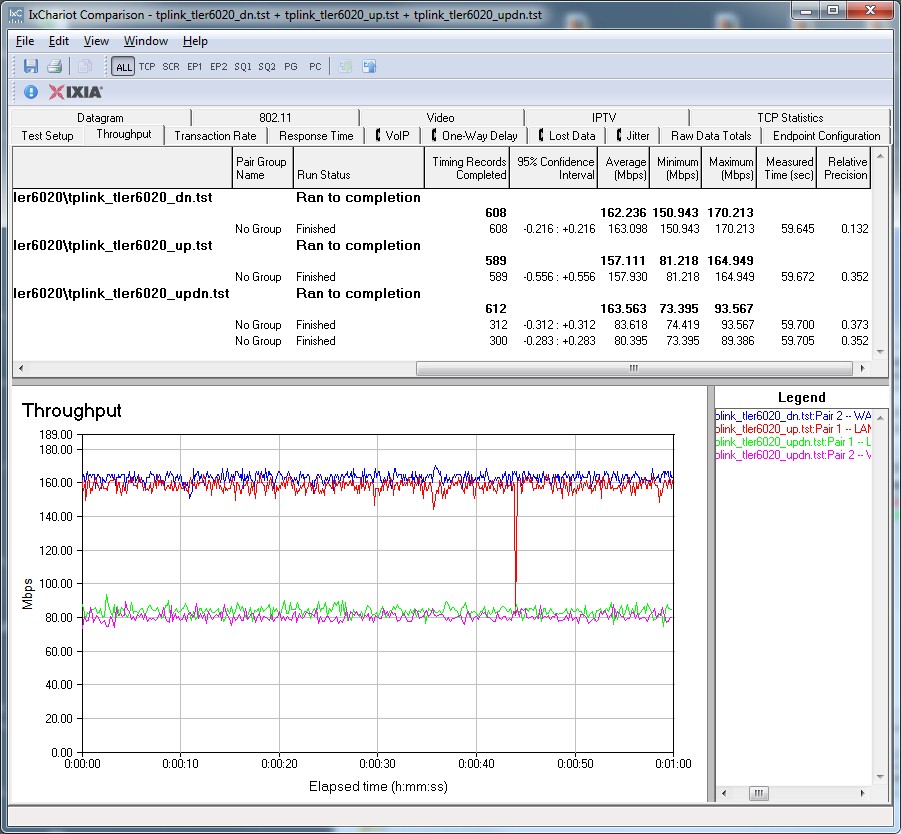
Task: Open the Window menu
Action: 146,41
